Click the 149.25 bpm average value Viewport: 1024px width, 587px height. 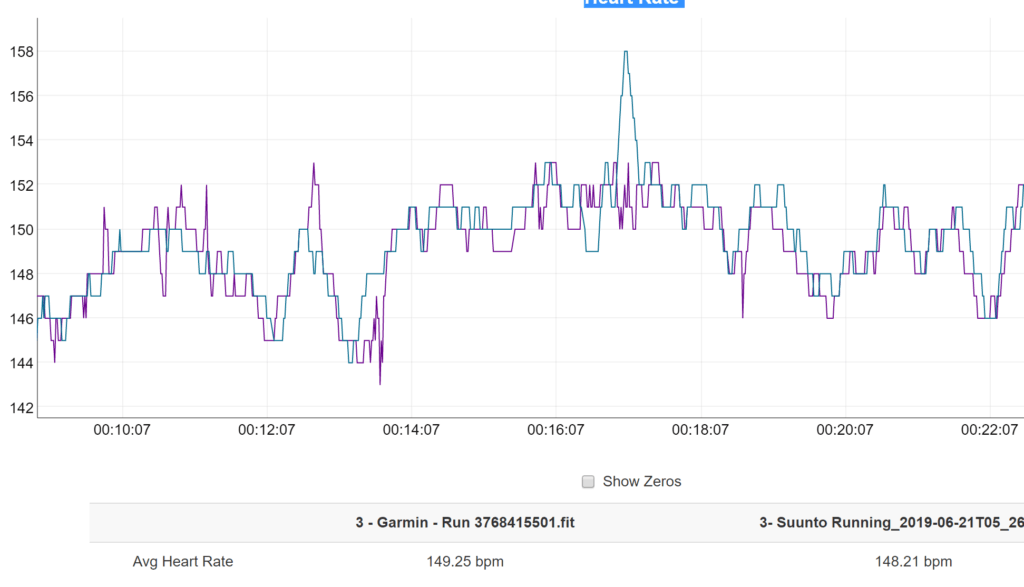coord(465,562)
